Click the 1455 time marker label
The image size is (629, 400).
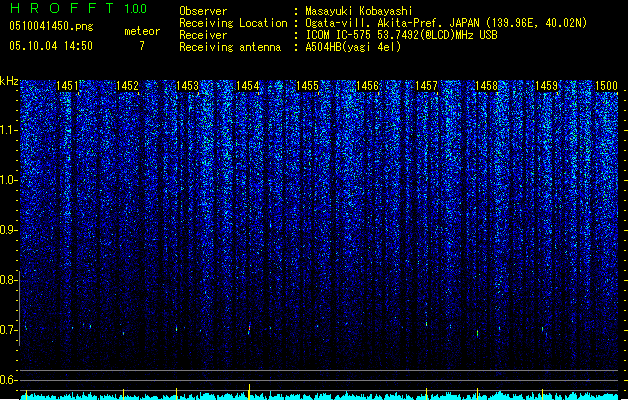point(307,86)
